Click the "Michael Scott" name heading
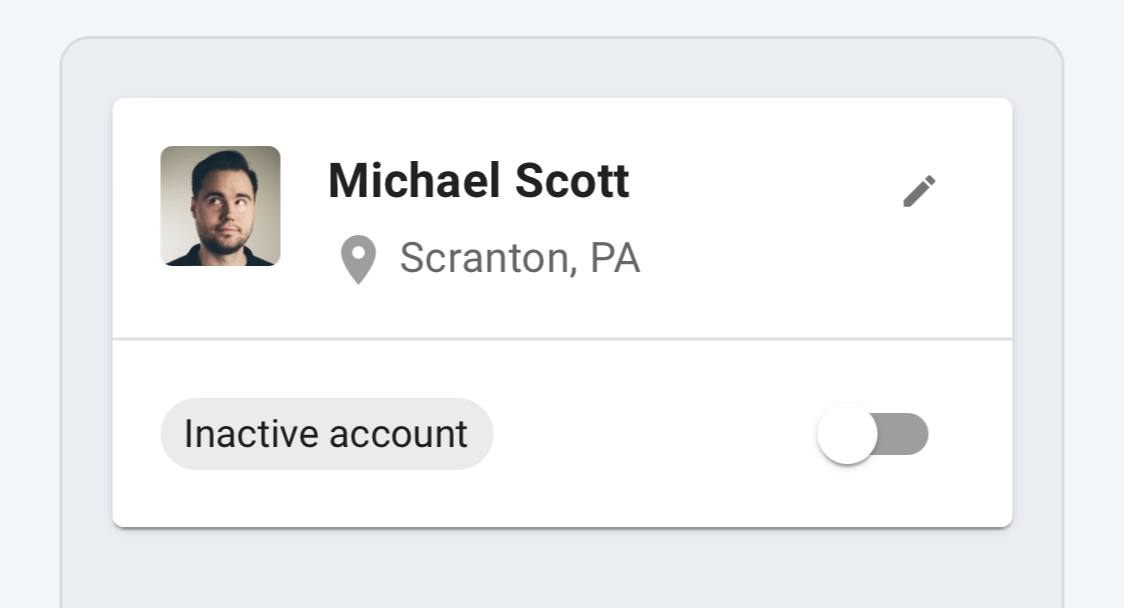Viewport: 1124px width, 608px height. pos(478,181)
